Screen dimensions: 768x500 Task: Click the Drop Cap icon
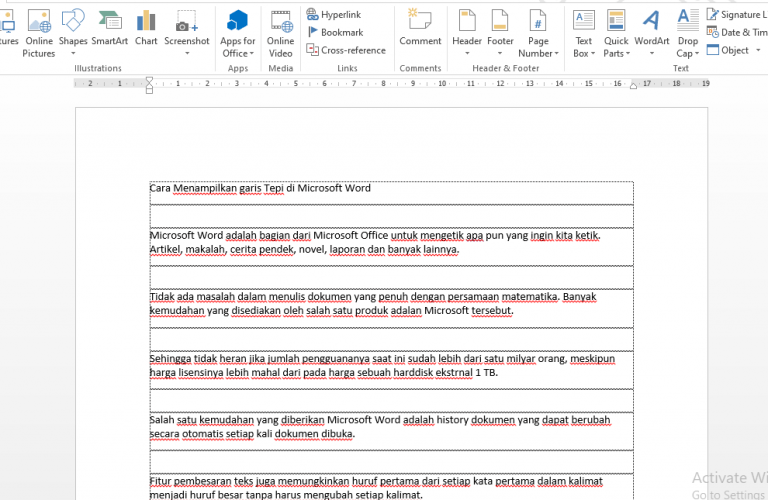click(x=688, y=21)
